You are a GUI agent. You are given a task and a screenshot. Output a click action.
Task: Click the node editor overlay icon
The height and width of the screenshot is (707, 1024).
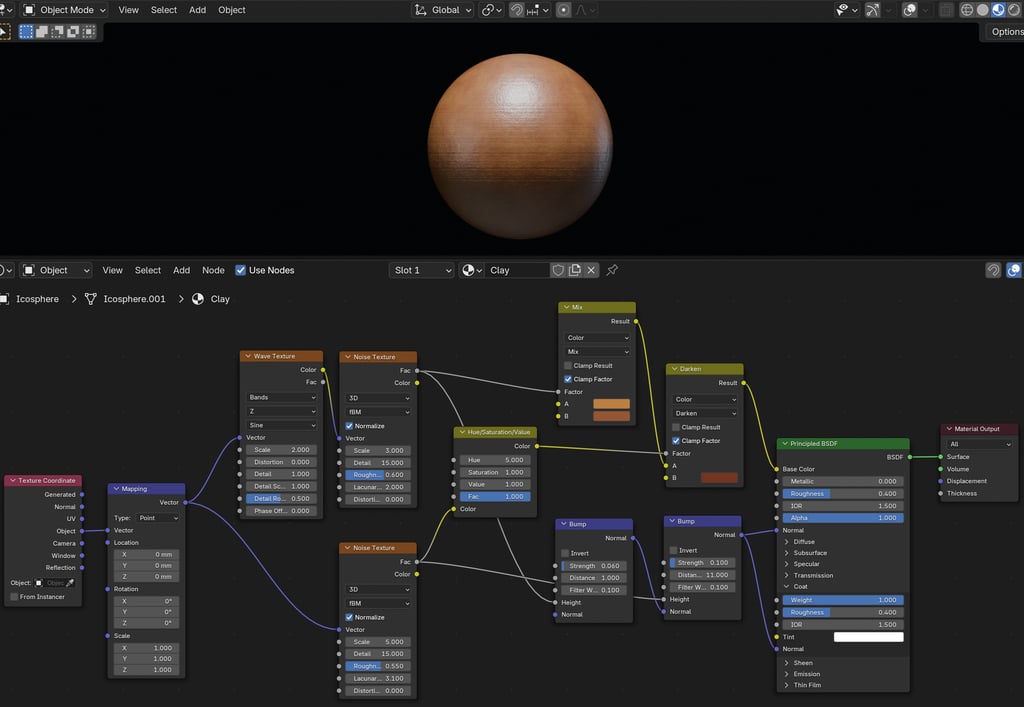[1014, 270]
